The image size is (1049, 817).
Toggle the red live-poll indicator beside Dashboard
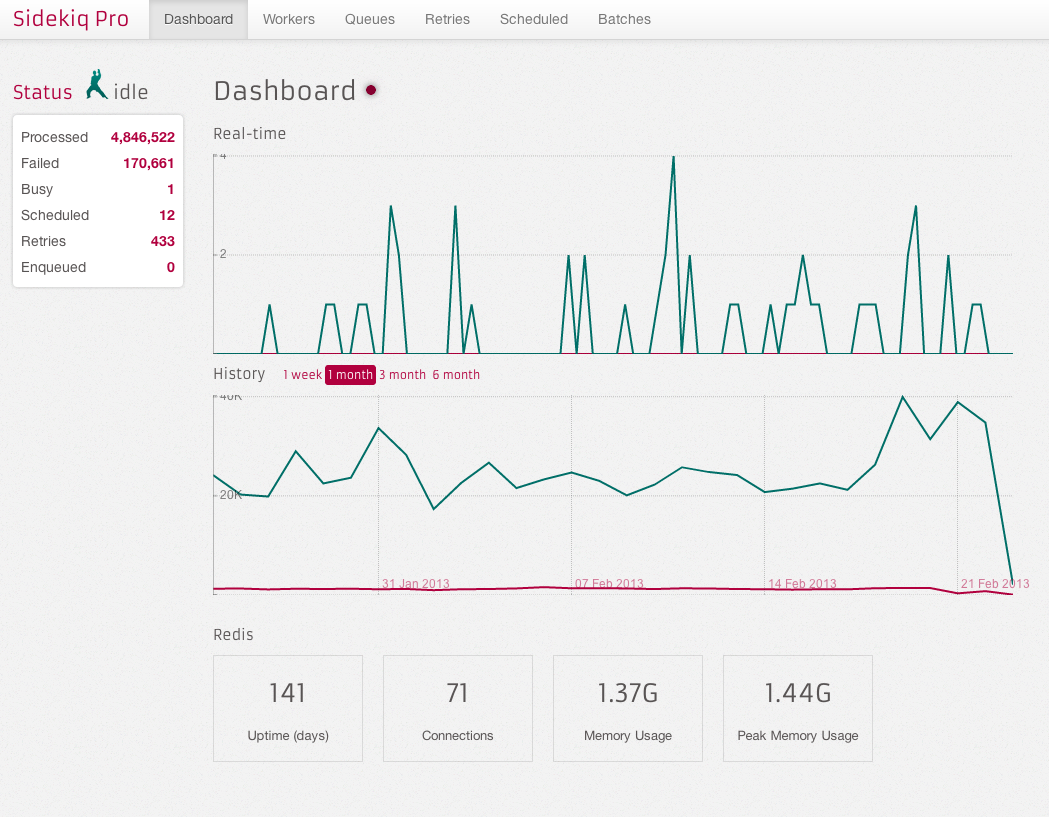(x=371, y=90)
